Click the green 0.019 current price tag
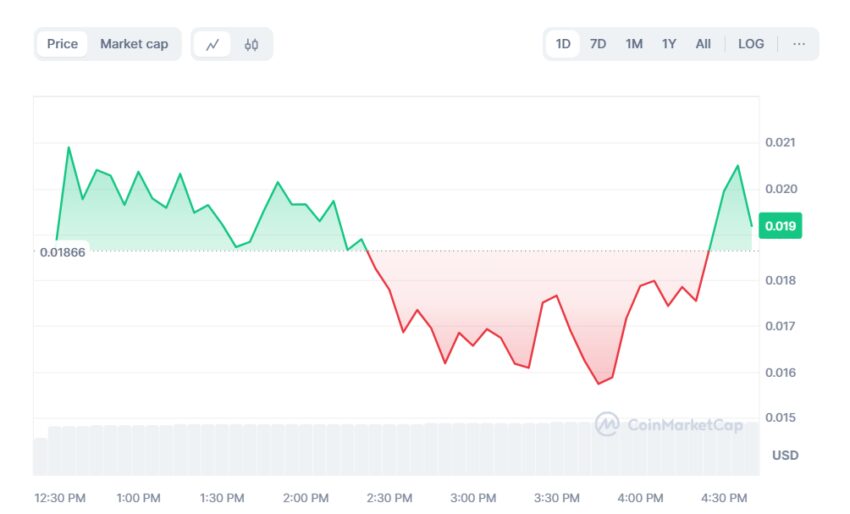Viewport: 850px width, 514px height. (x=780, y=226)
